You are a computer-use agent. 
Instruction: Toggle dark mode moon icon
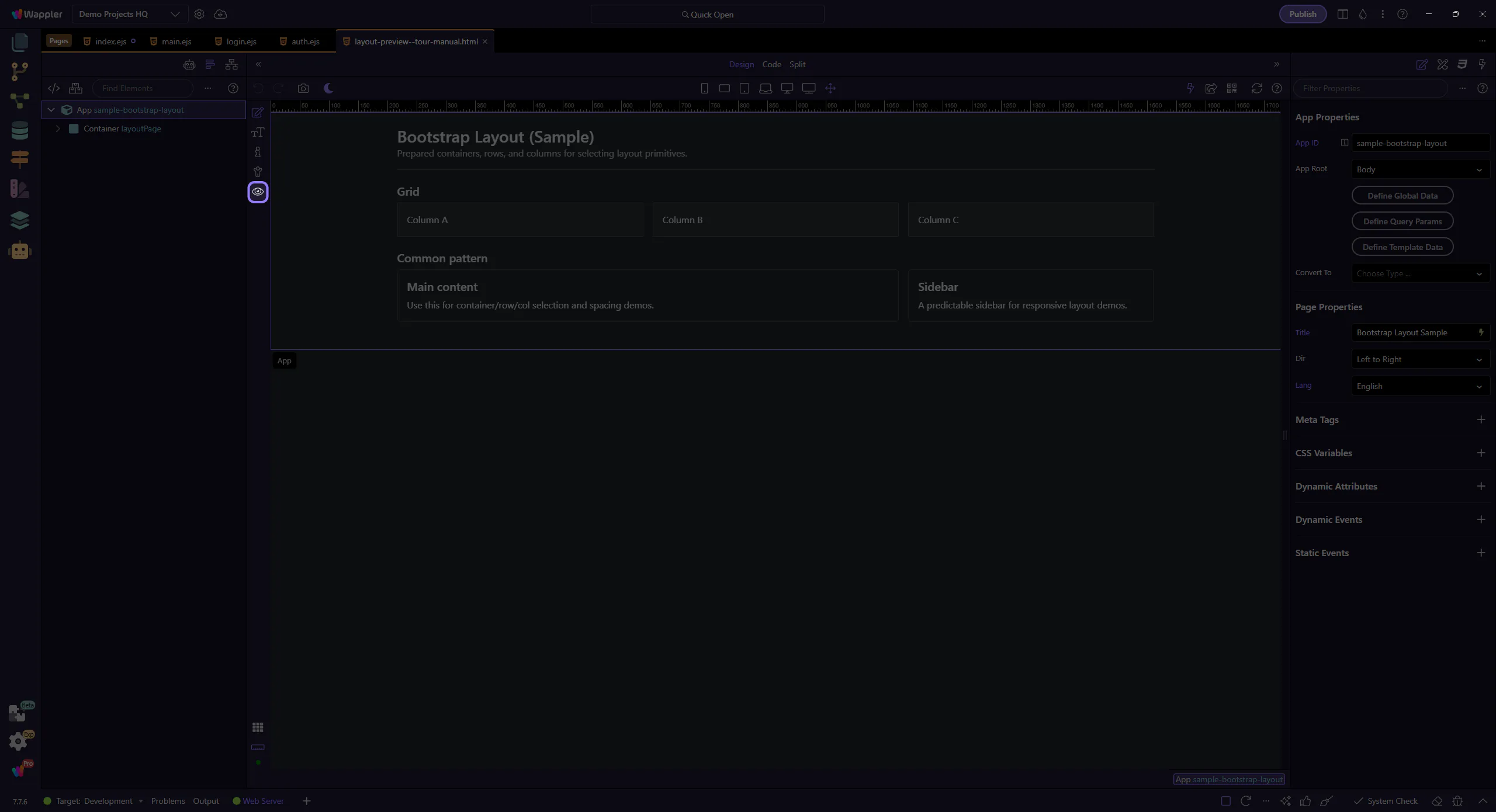point(328,88)
